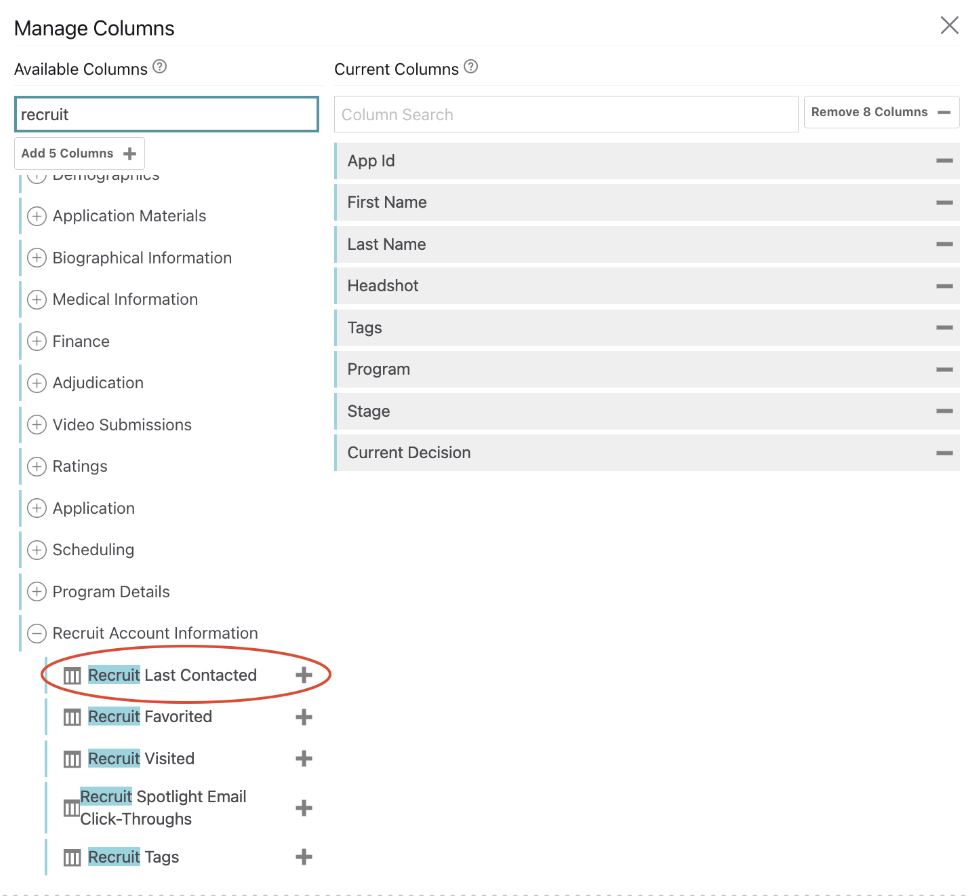968x896 pixels.
Task: Remove the Program column minus icon
Action: click(x=944, y=369)
